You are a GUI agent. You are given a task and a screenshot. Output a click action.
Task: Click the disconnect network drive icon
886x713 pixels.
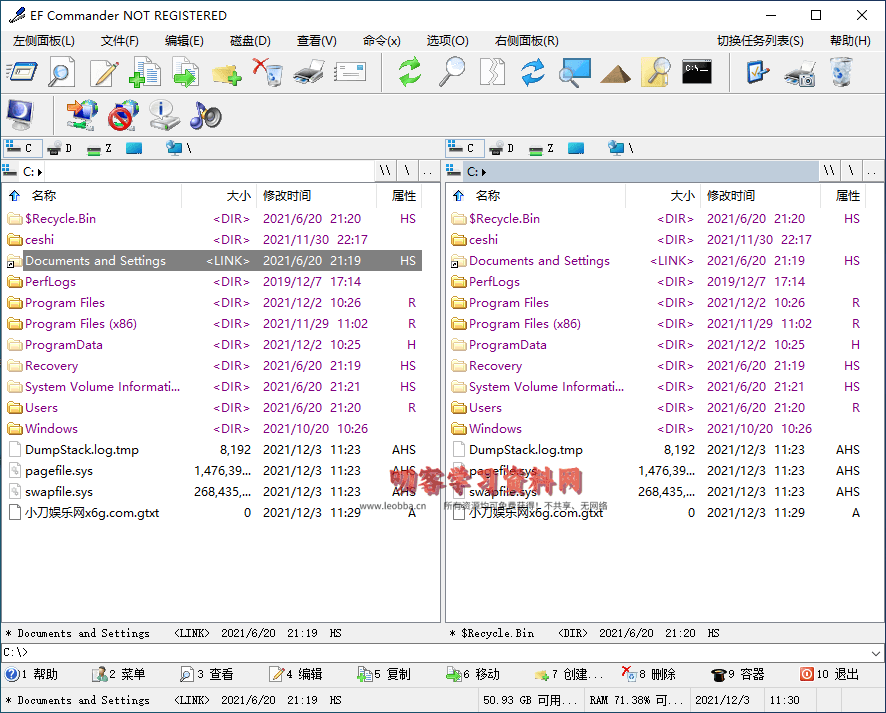tap(123, 114)
